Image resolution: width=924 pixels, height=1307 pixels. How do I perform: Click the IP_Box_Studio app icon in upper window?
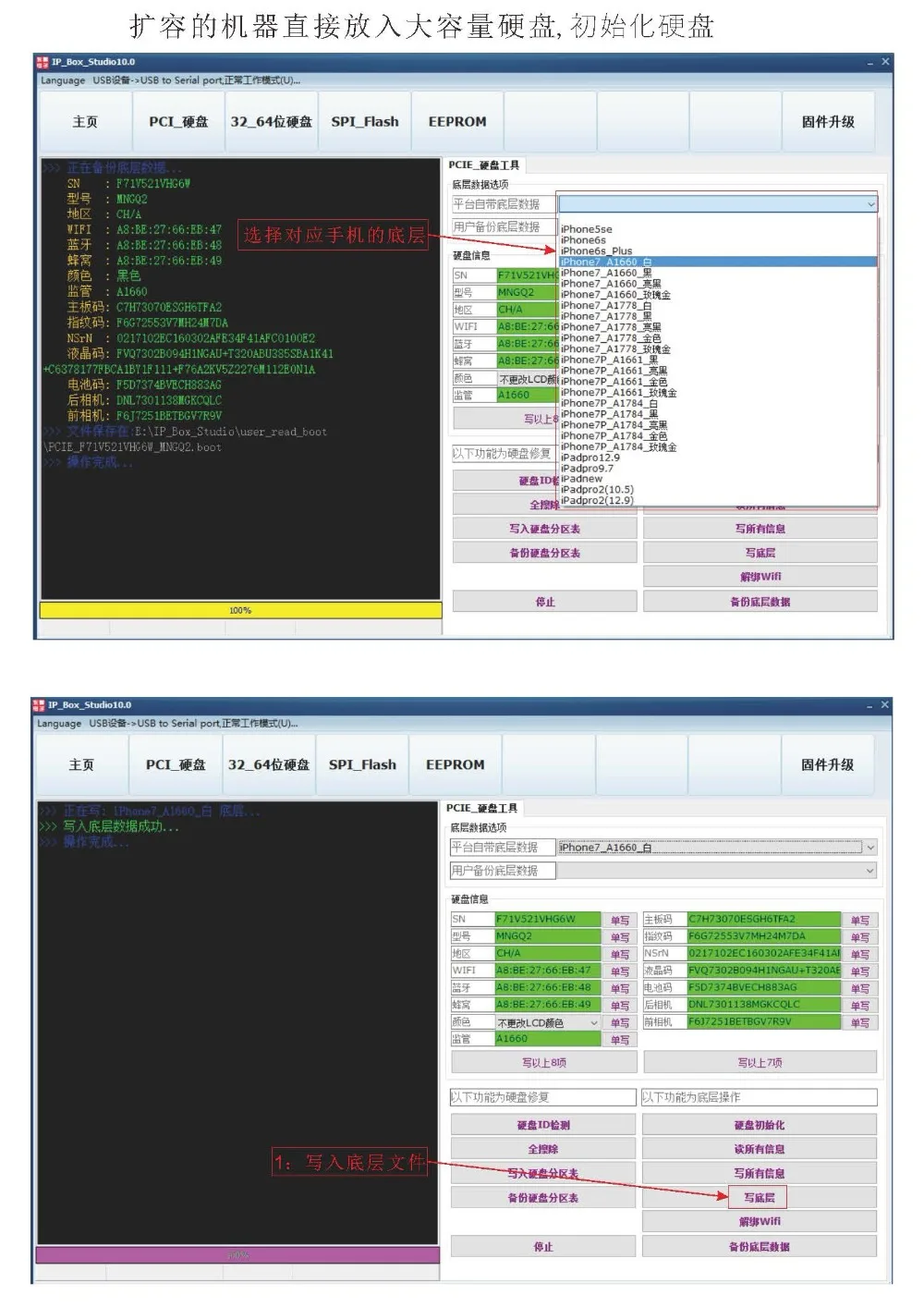click(x=42, y=62)
